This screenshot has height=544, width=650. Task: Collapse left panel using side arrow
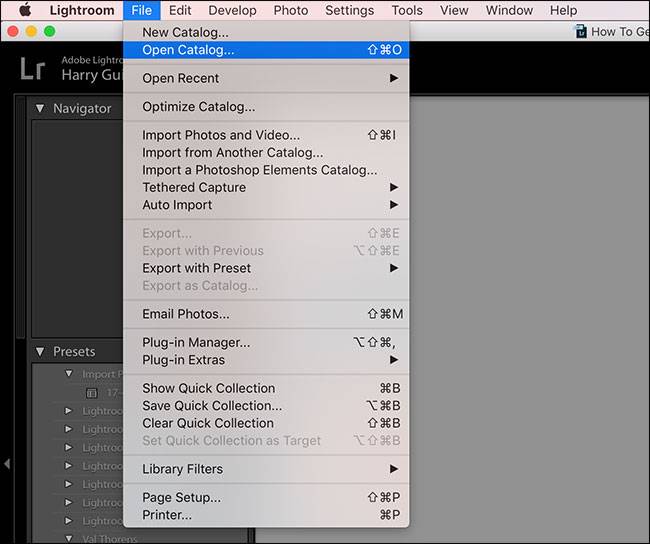pyautogui.click(x=7, y=464)
